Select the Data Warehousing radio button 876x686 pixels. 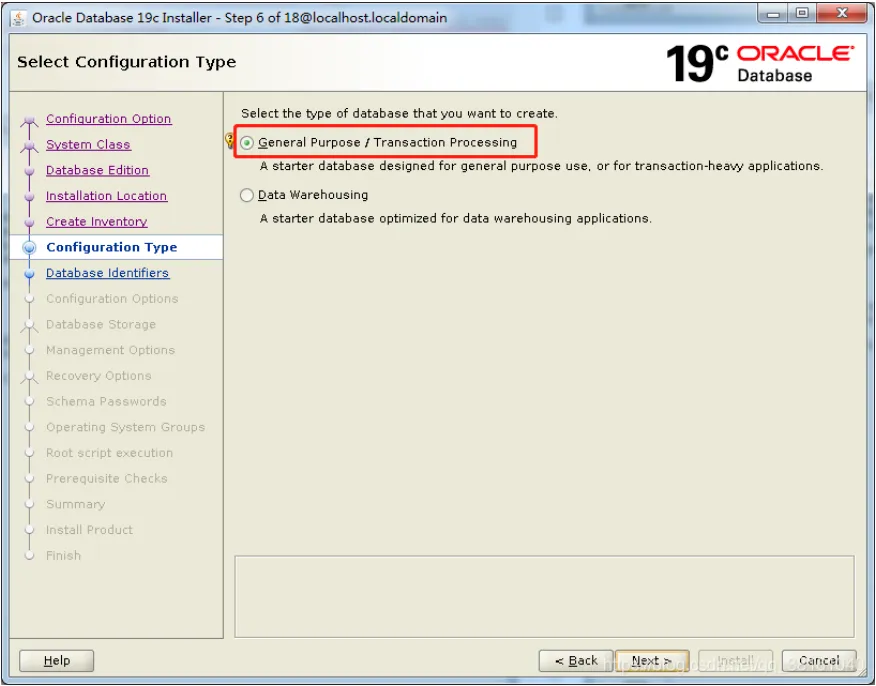point(246,195)
